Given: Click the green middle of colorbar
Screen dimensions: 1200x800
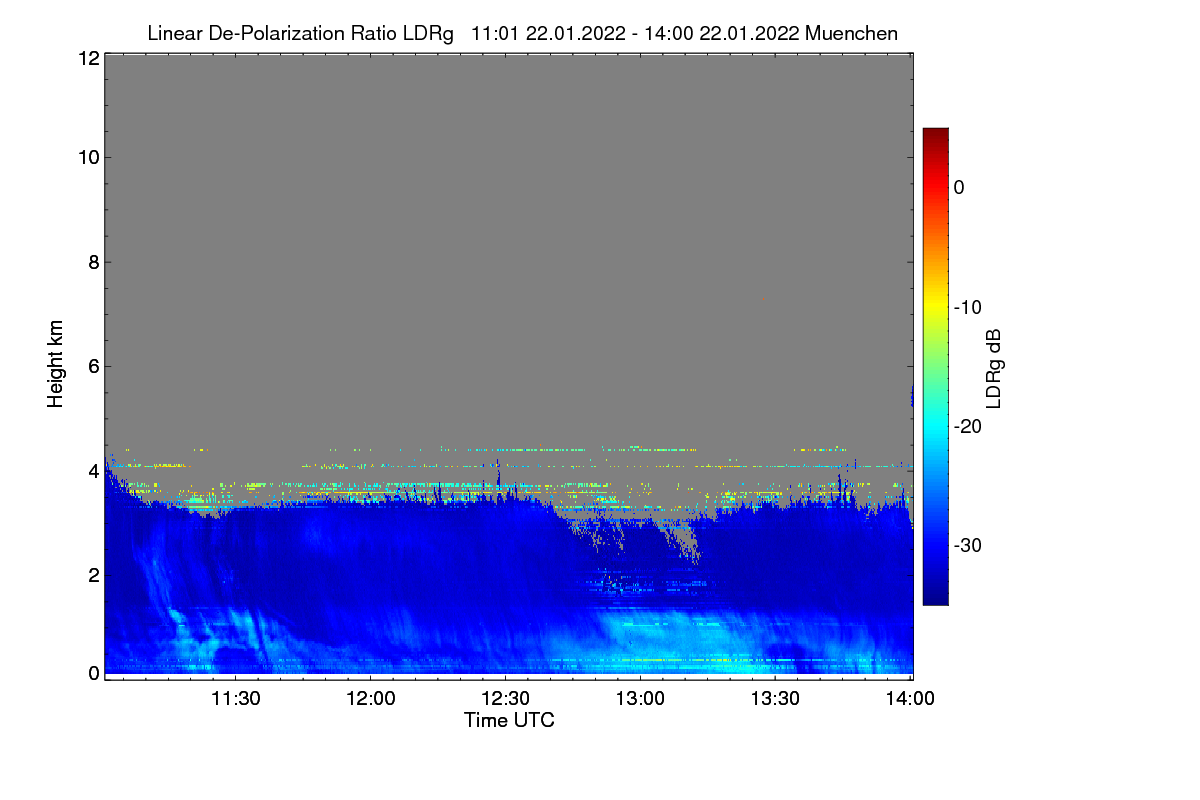Looking at the screenshot, I should click(x=935, y=366).
